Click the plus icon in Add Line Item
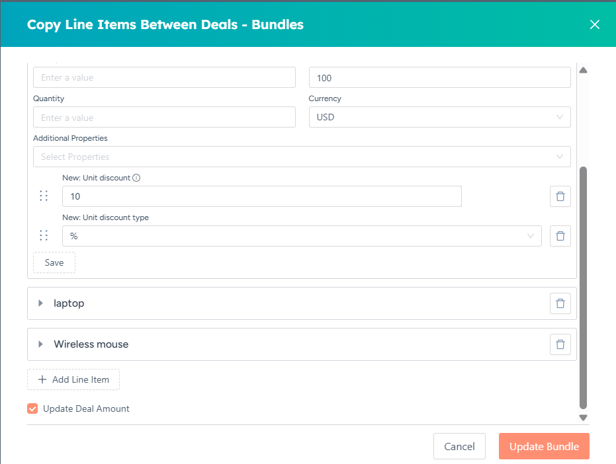 tap(42, 380)
